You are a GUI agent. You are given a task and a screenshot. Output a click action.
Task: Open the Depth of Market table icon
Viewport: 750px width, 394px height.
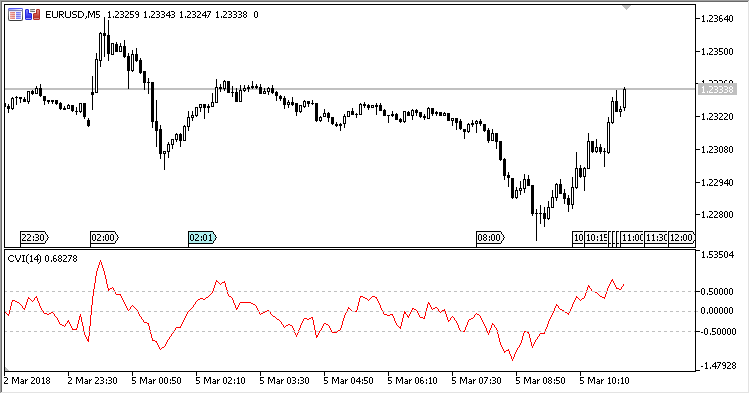coord(15,15)
